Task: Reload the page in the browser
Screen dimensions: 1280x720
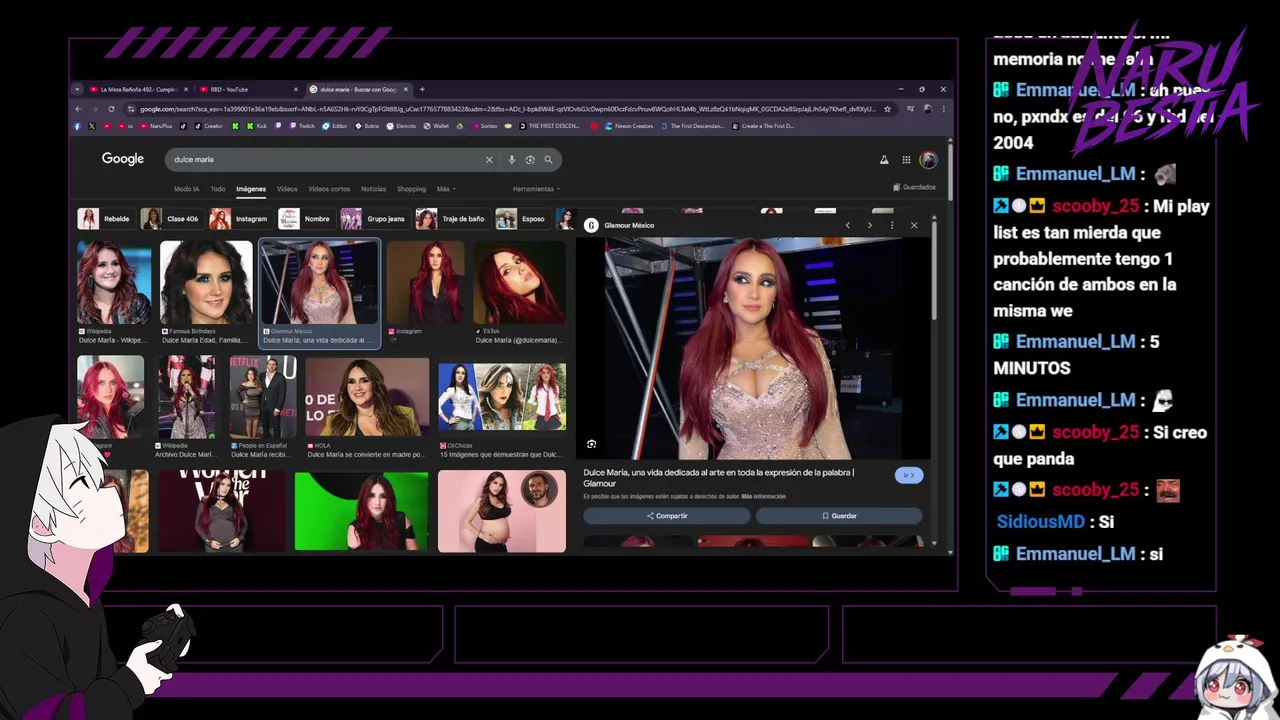Action: click(111, 108)
